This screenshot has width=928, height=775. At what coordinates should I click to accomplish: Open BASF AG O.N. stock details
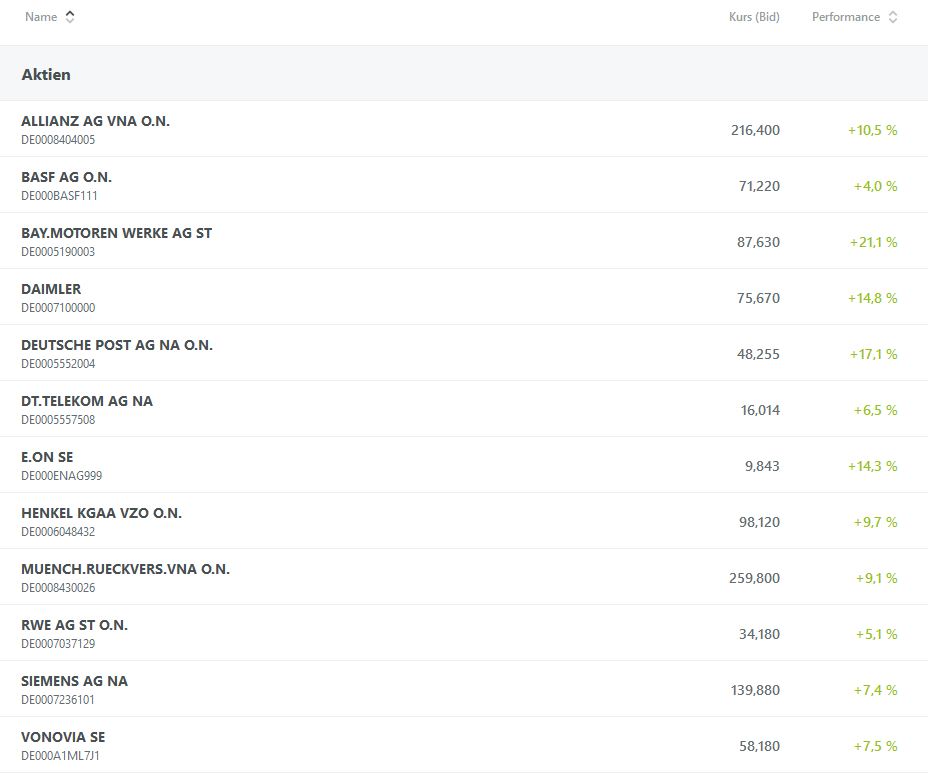66,177
